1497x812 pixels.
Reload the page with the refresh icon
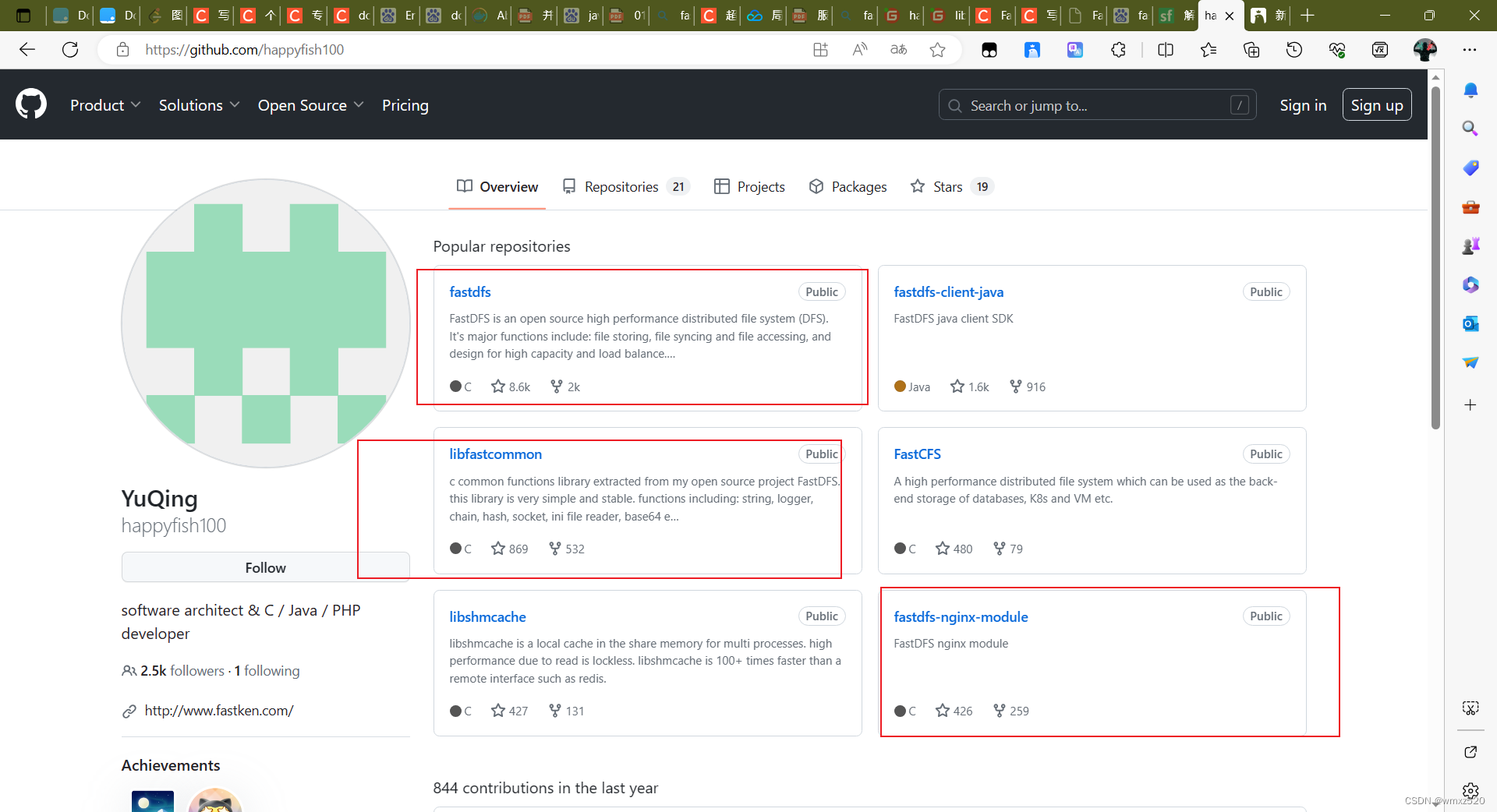(x=70, y=50)
